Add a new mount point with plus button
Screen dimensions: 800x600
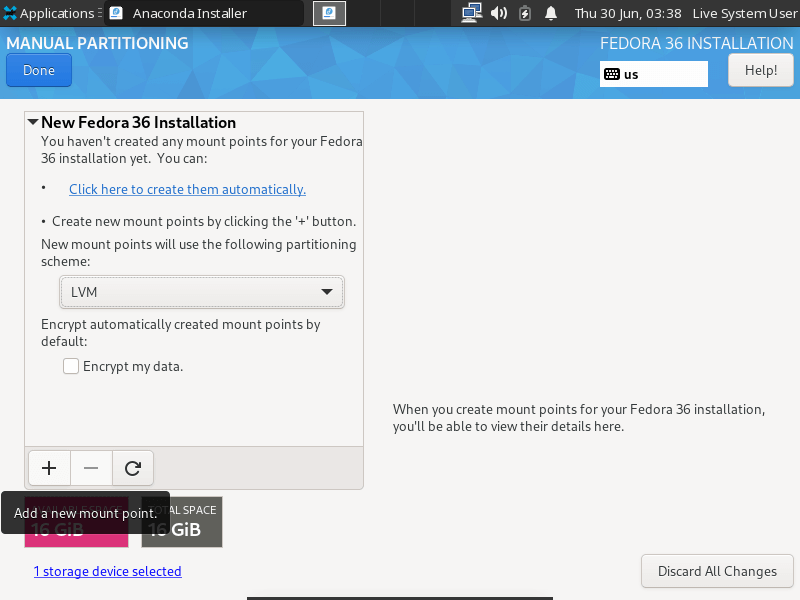tap(49, 467)
